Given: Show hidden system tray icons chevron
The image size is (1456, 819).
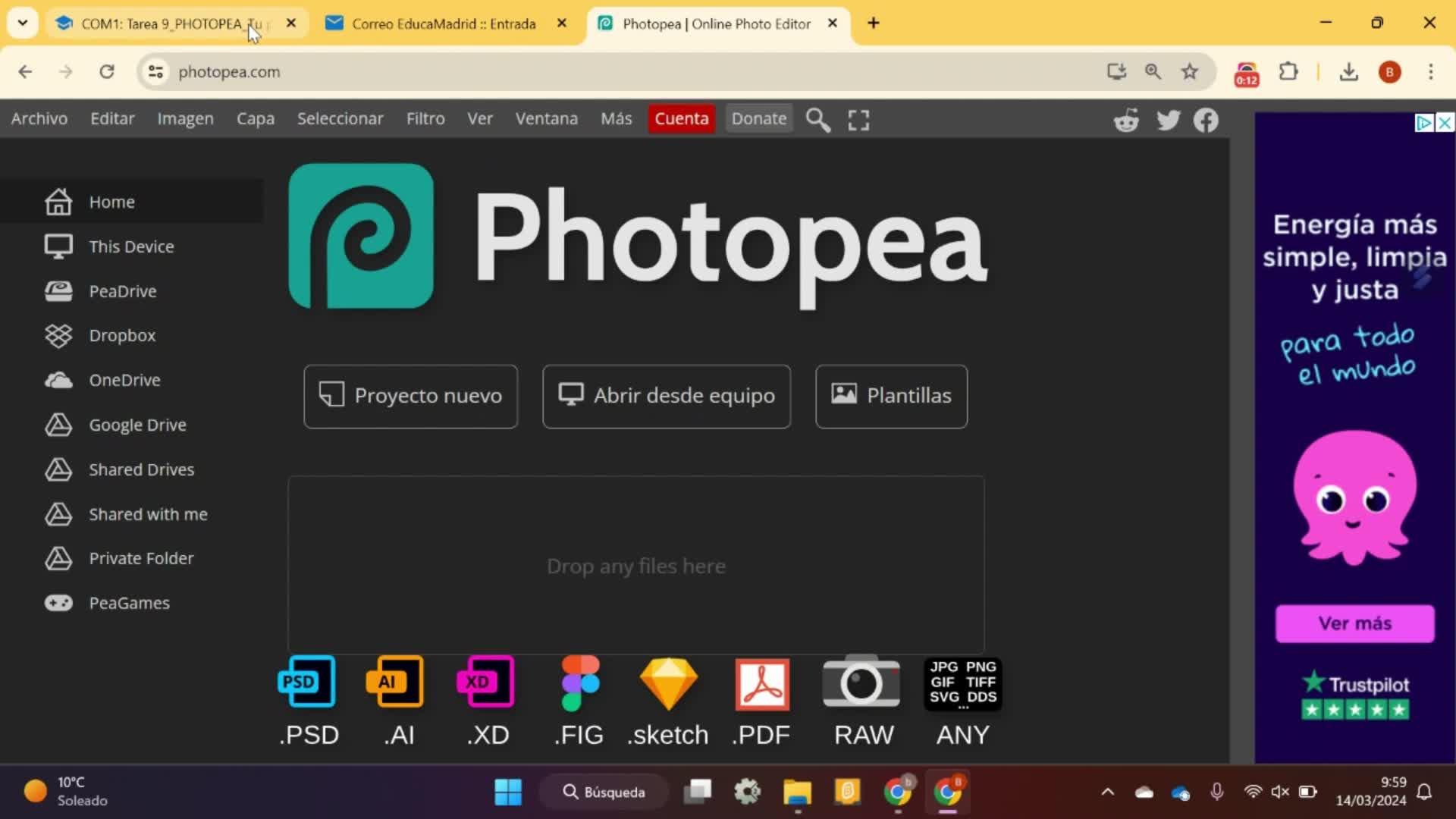Looking at the screenshot, I should (1107, 792).
